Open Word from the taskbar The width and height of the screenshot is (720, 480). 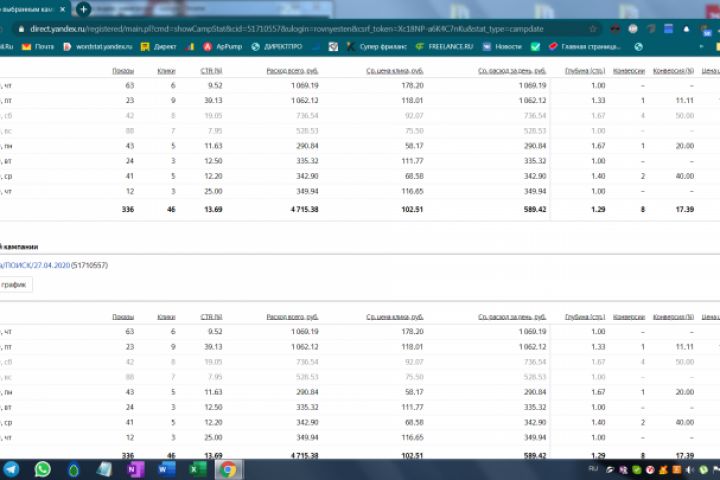[x=166, y=469]
